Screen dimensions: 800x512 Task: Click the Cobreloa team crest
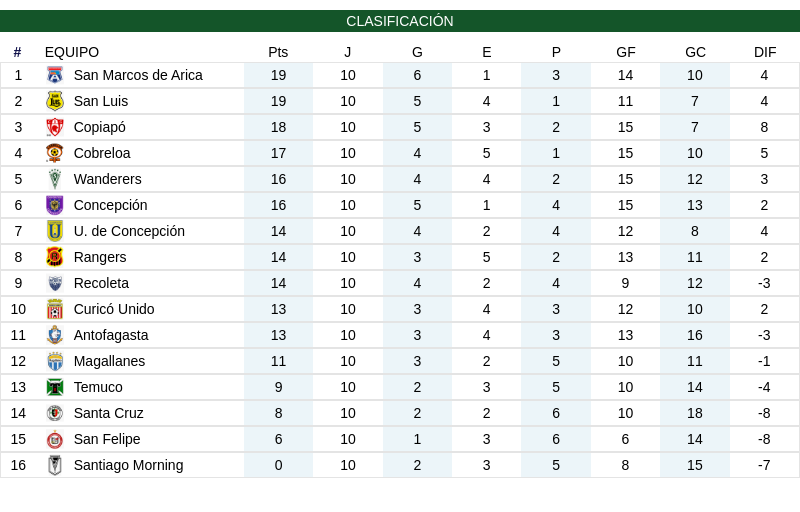[55, 153]
